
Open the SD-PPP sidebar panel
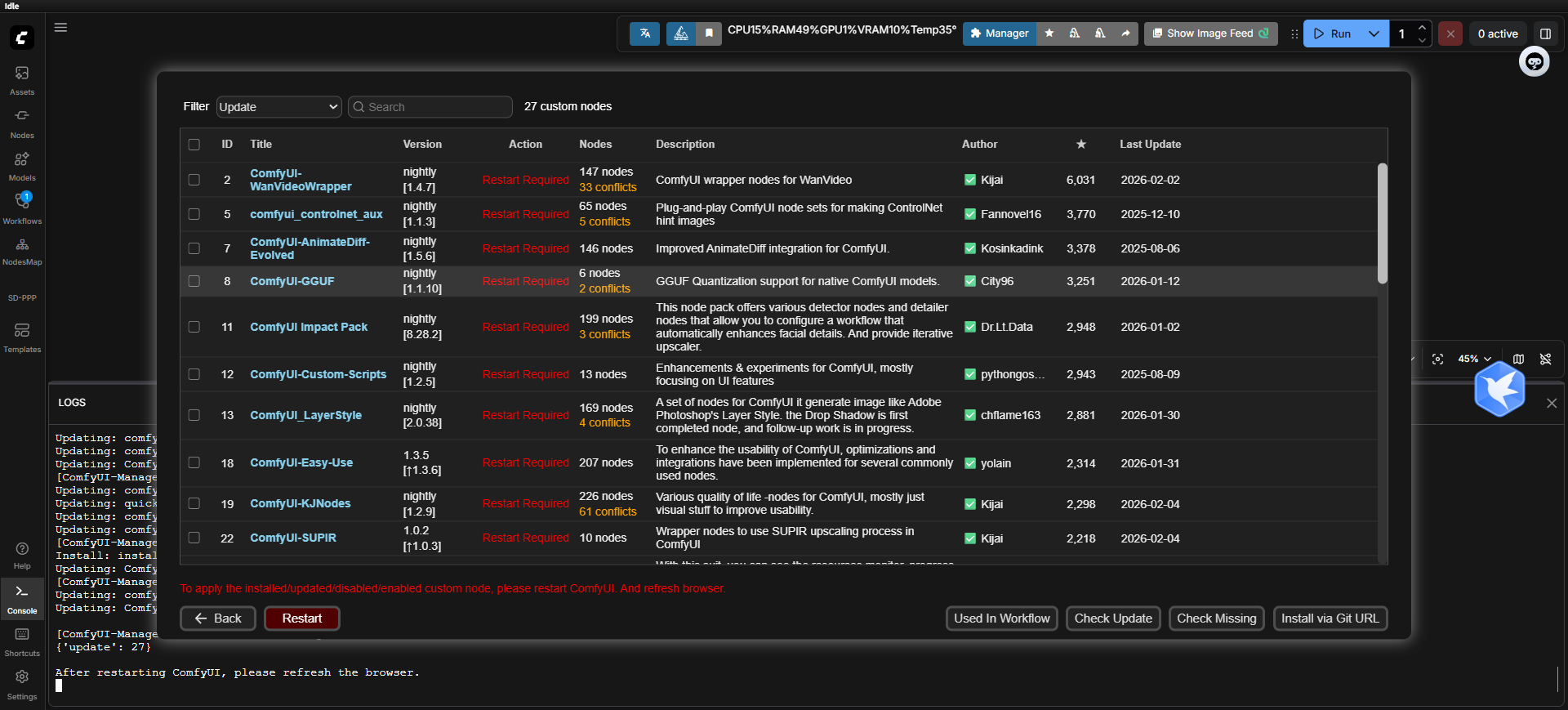[x=22, y=297]
